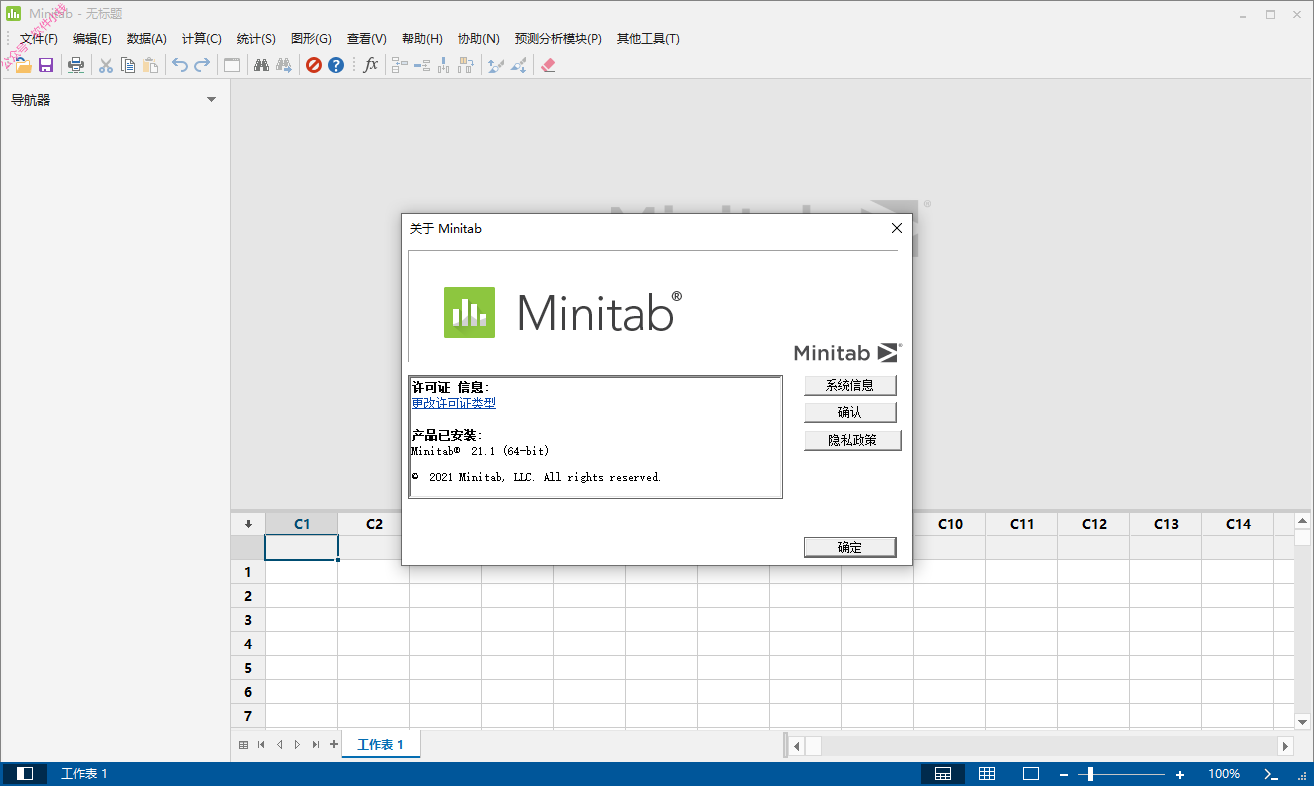This screenshot has width=1314, height=786.
Task: Open the 统计(S) menu
Action: [x=256, y=39]
